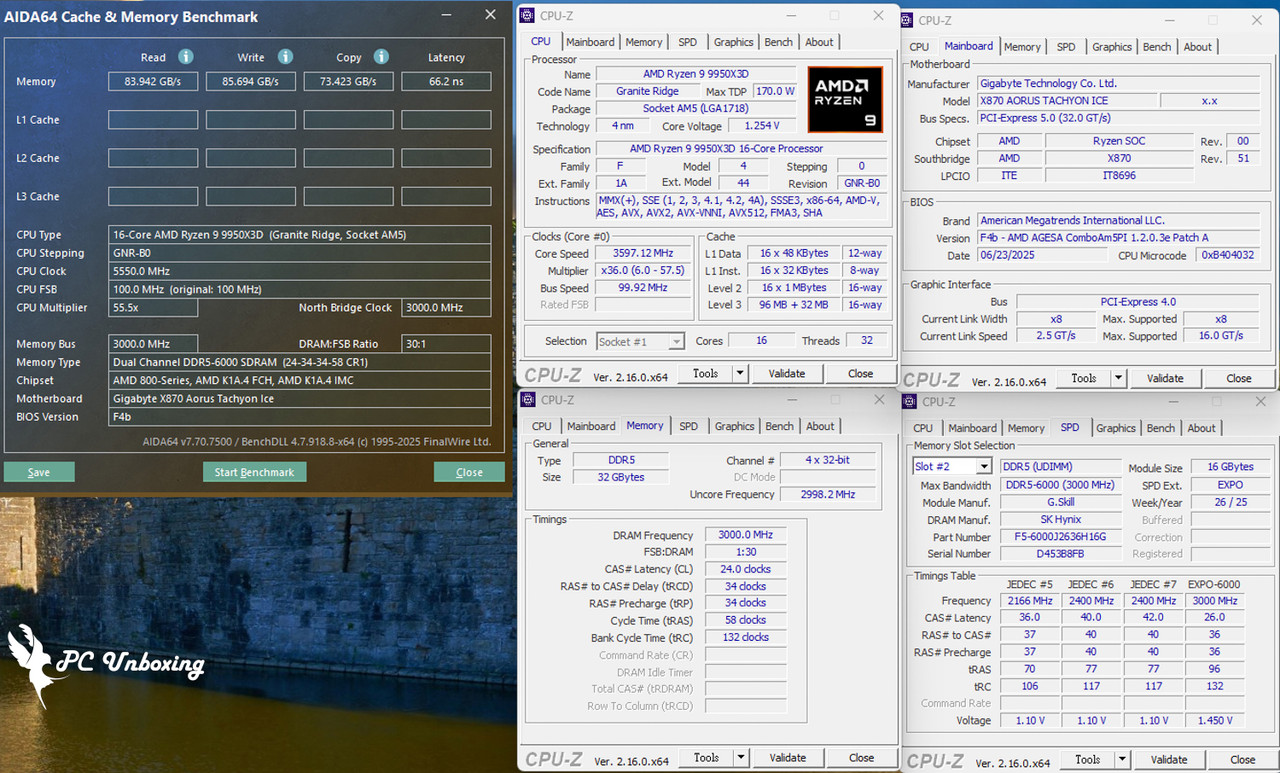Click Close button at bottom of Mainboard window
Screen dimensions: 1280x773
tap(1238, 378)
